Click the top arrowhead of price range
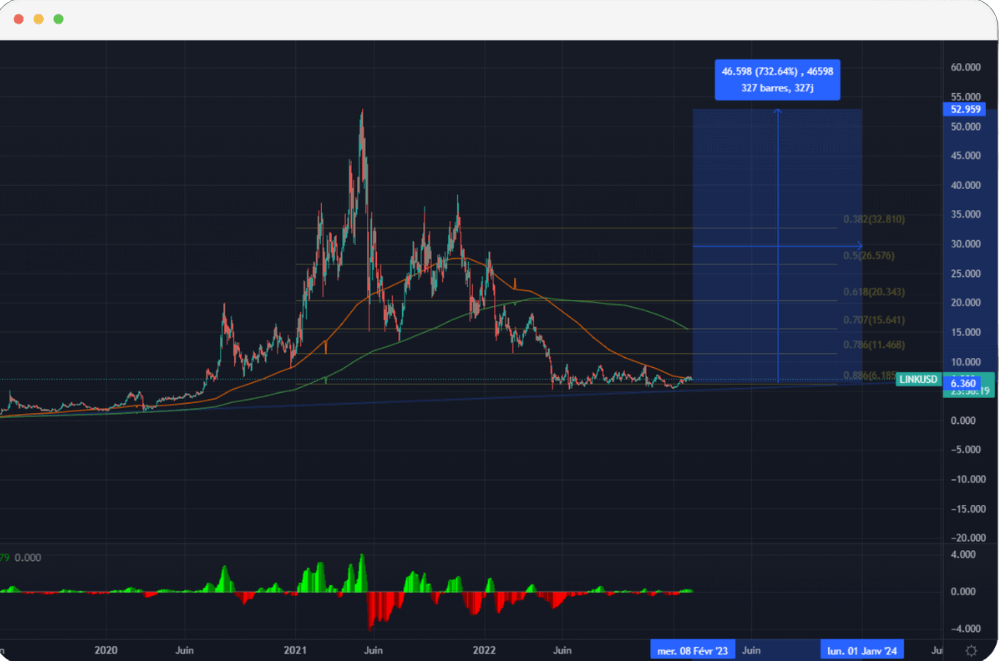Image resolution: width=999 pixels, height=661 pixels. [x=778, y=111]
